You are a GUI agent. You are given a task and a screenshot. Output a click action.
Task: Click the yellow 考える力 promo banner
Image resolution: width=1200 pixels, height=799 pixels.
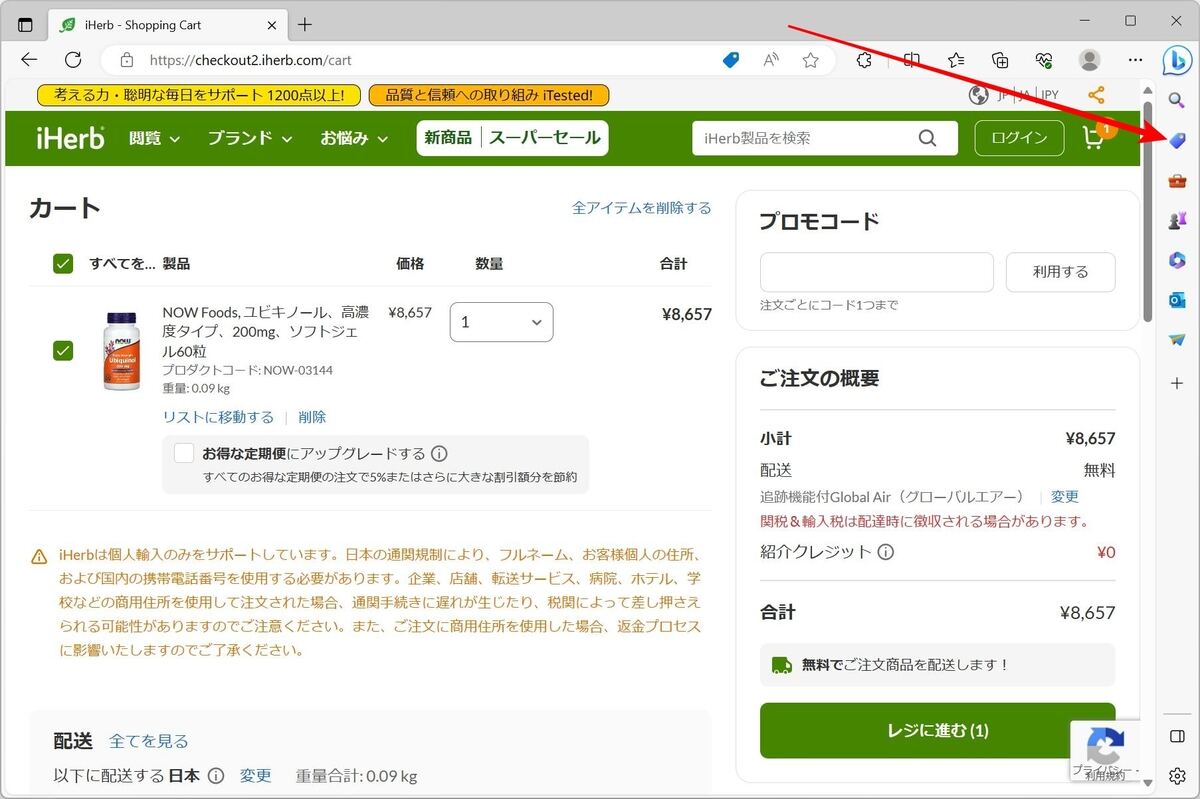198,95
